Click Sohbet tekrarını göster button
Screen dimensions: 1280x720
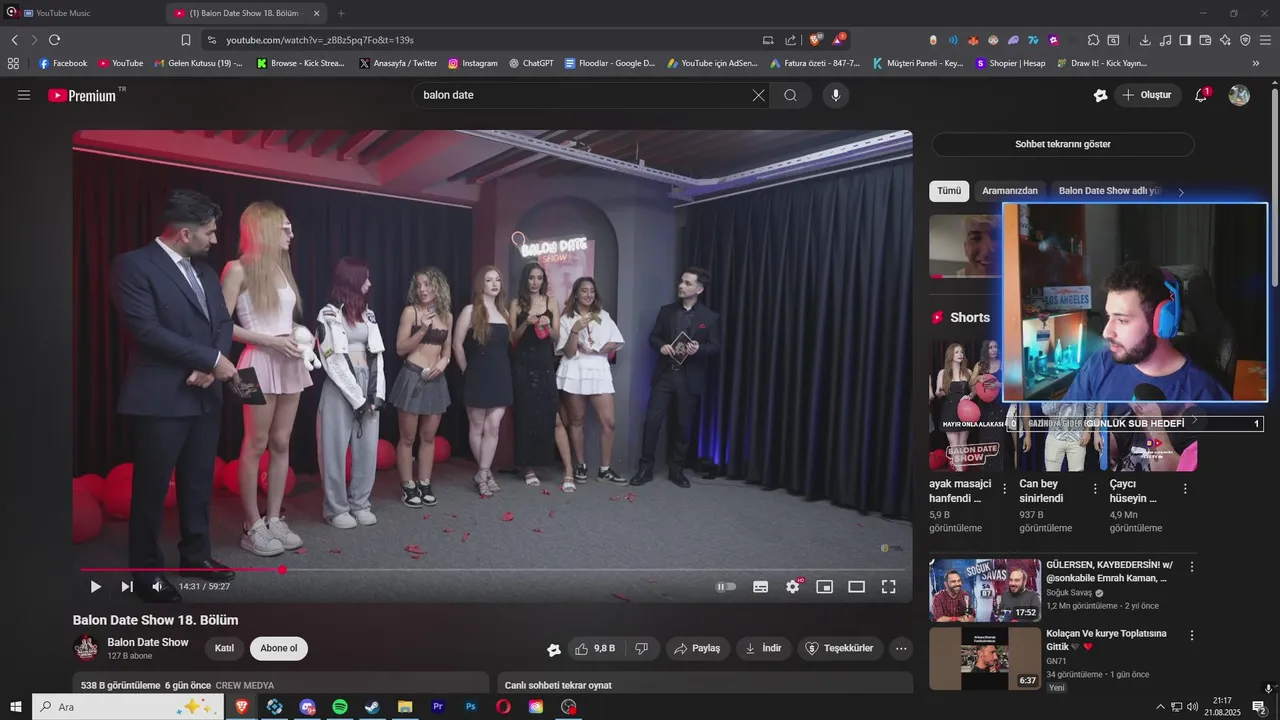tap(1063, 144)
